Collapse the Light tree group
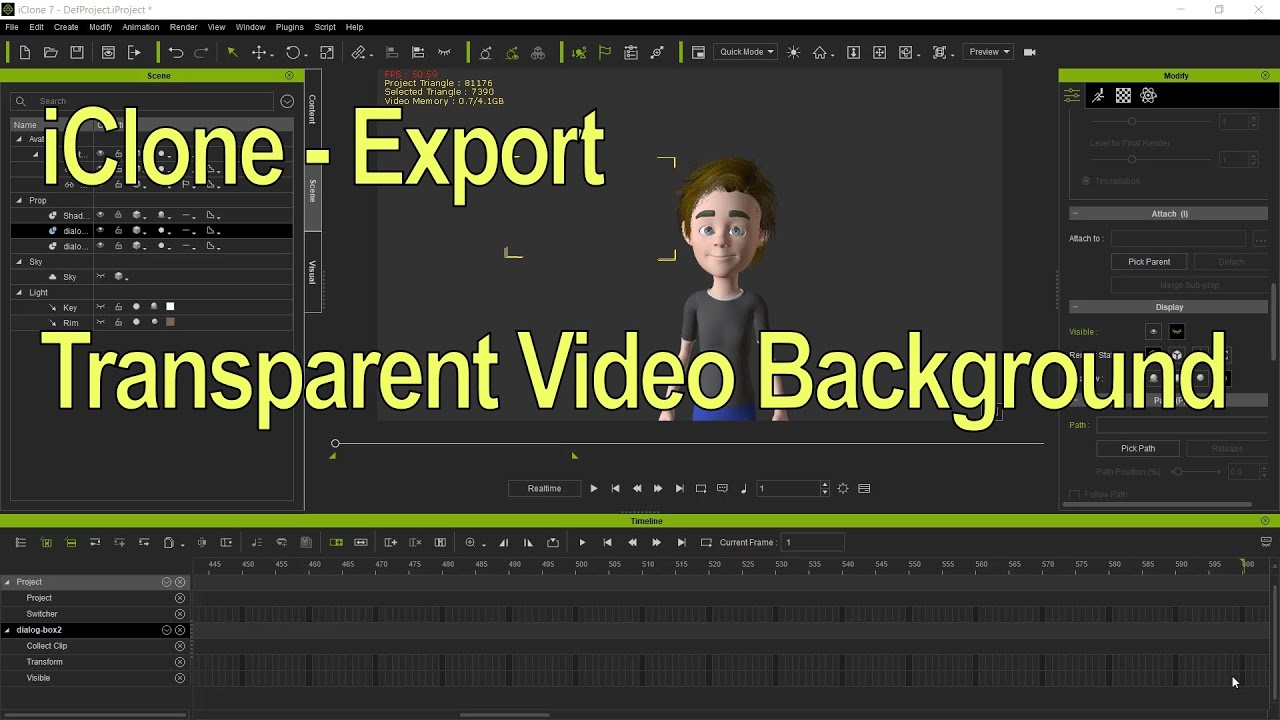 coord(18,292)
